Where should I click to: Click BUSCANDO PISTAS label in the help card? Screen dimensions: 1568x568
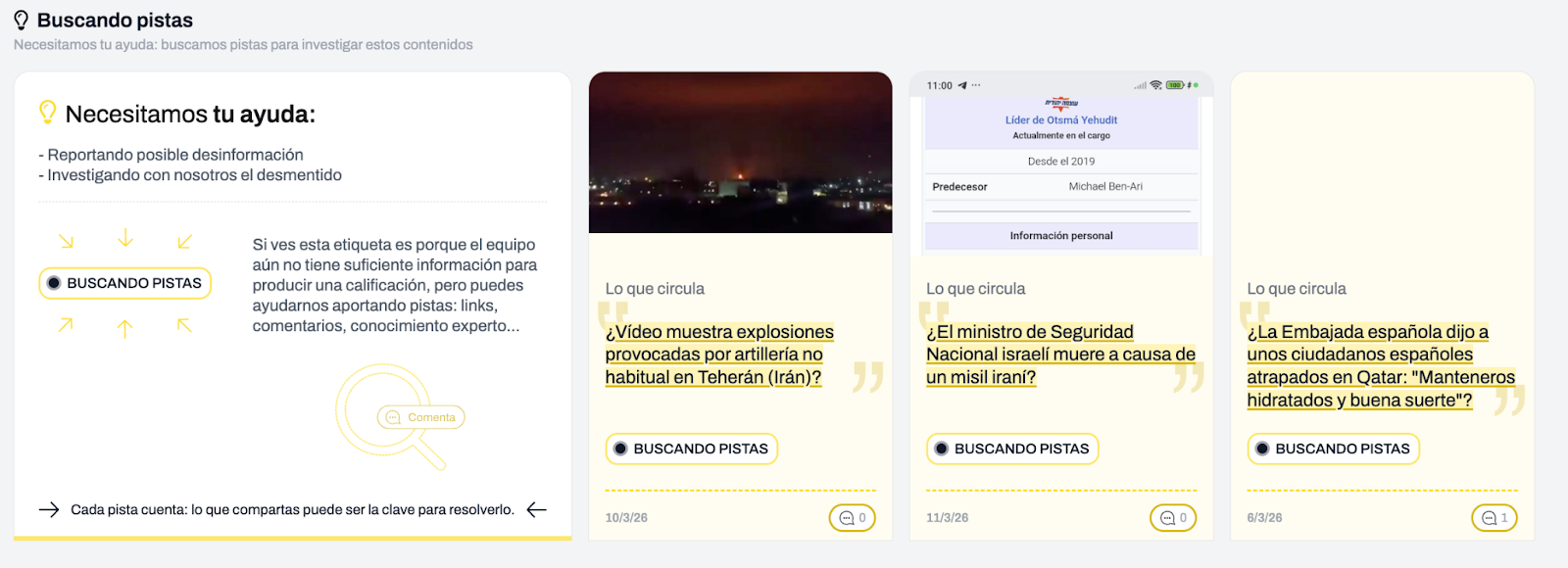[124, 283]
